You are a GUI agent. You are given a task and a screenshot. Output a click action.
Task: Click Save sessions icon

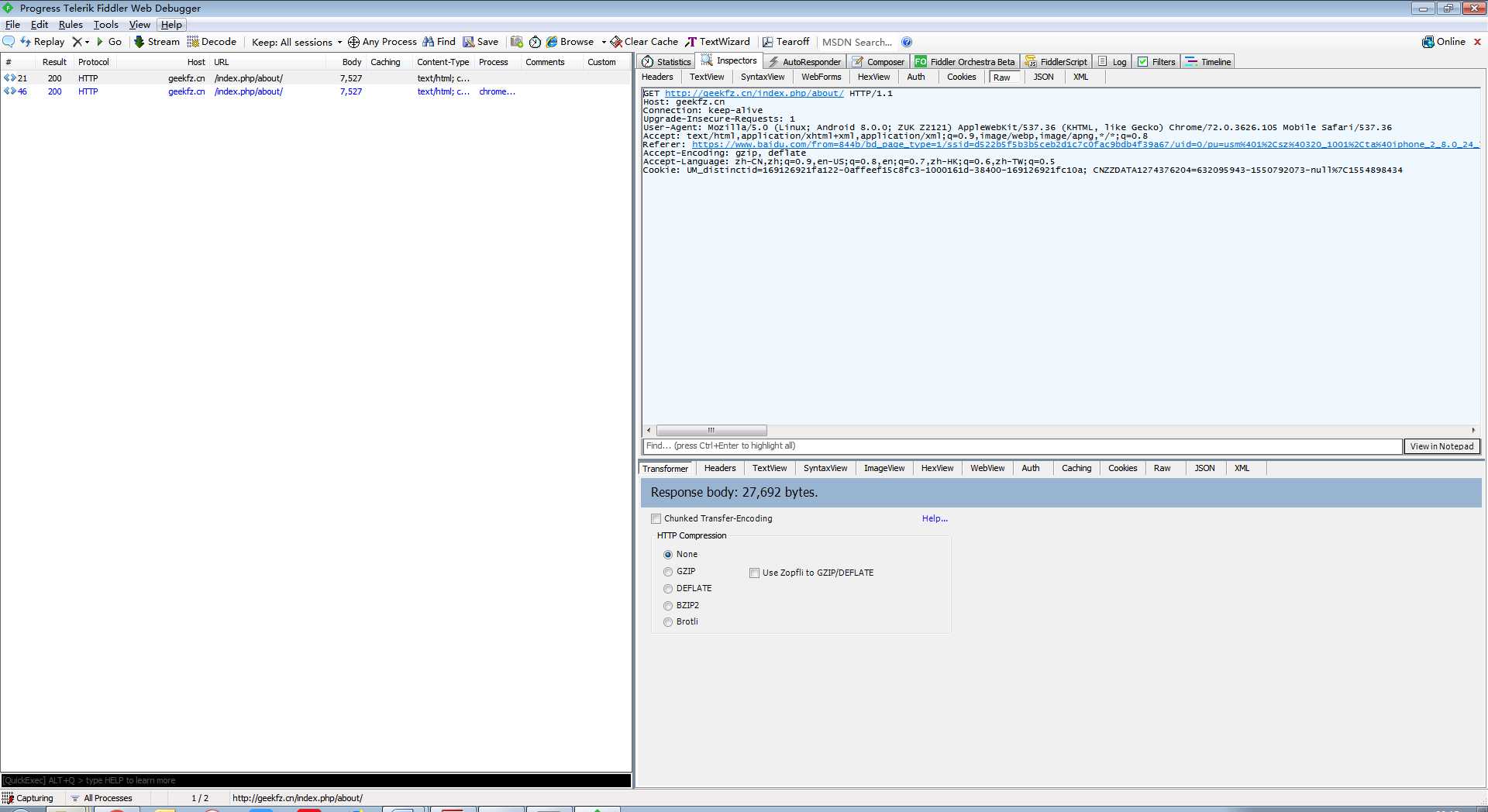(x=468, y=42)
